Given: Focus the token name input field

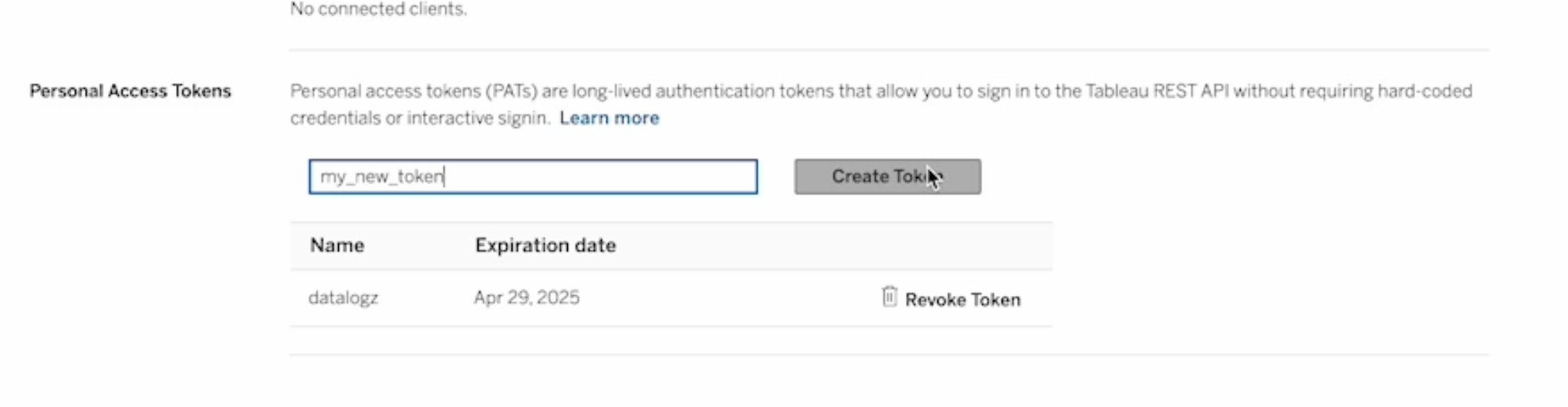Looking at the screenshot, I should pos(532,177).
